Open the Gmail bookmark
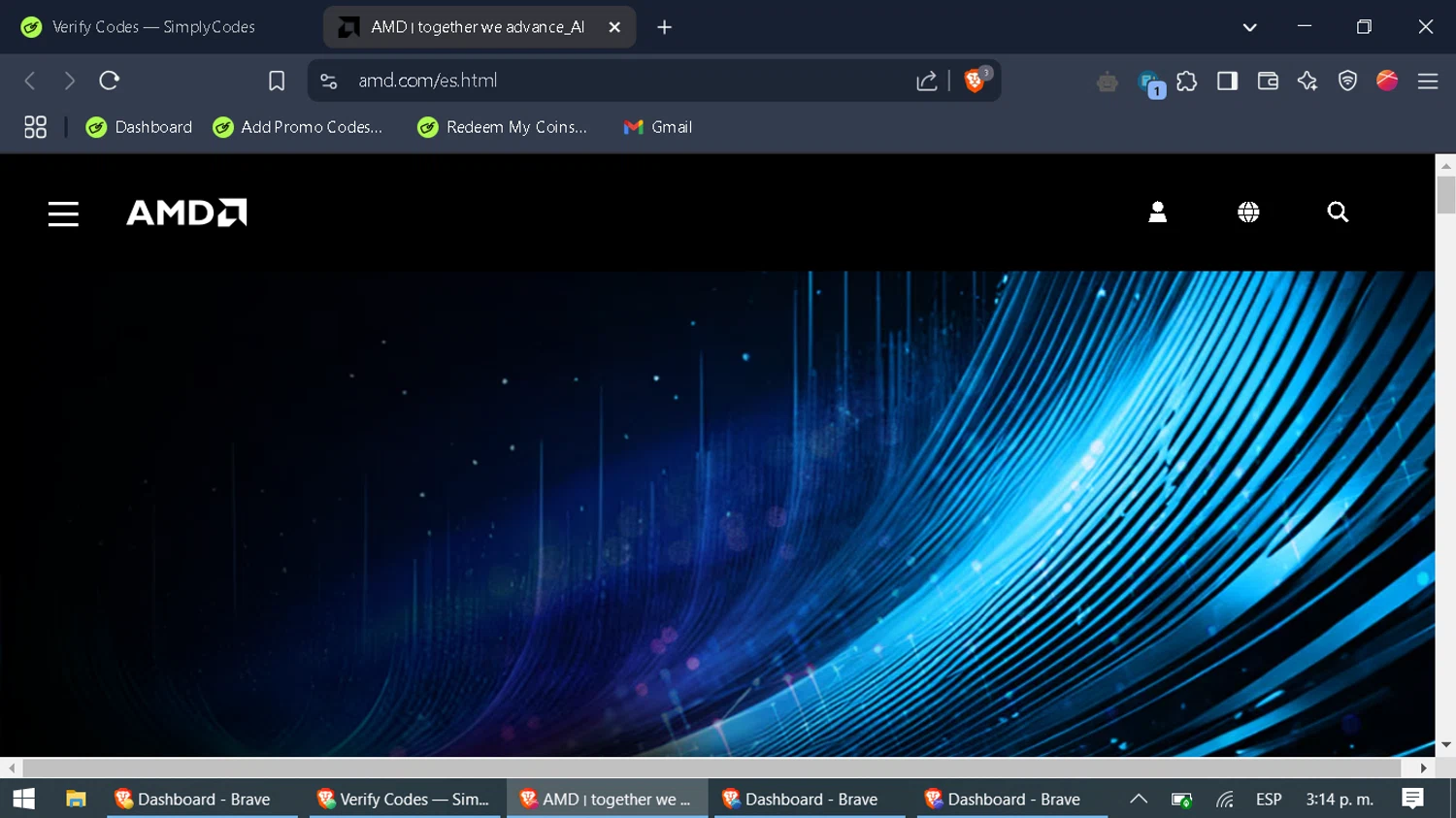The height and width of the screenshot is (818, 1456). pyautogui.click(x=657, y=127)
